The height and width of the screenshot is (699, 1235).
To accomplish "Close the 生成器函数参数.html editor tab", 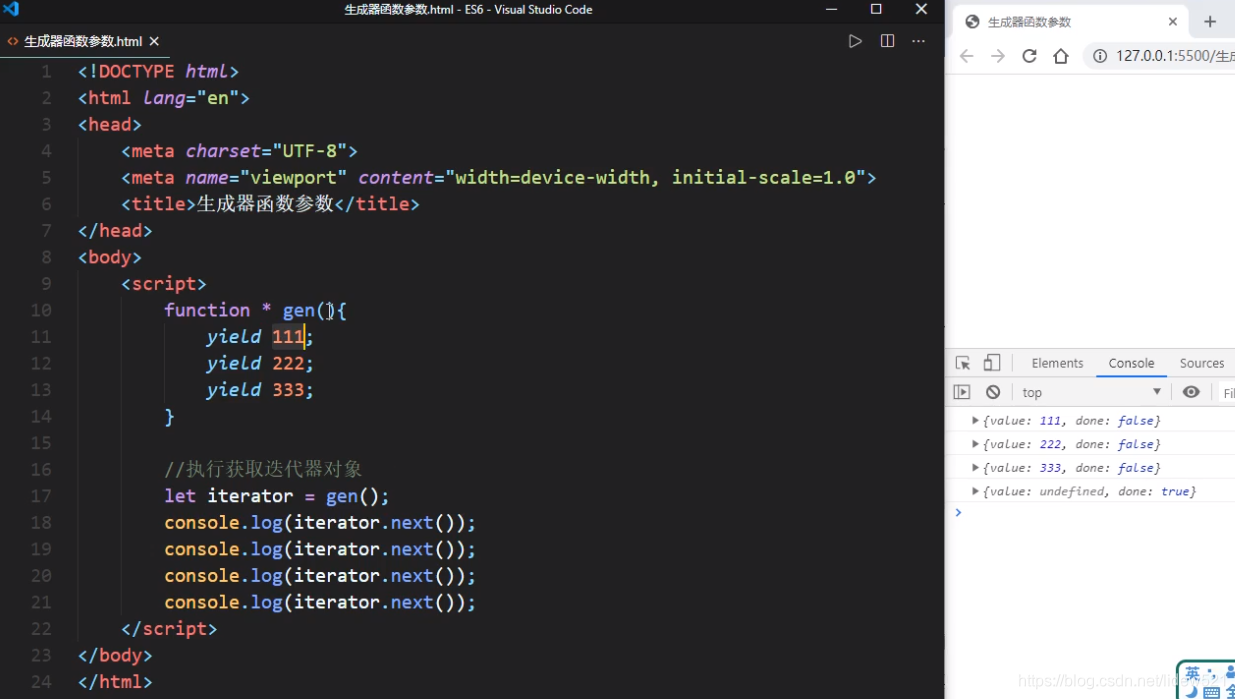I will [154, 42].
